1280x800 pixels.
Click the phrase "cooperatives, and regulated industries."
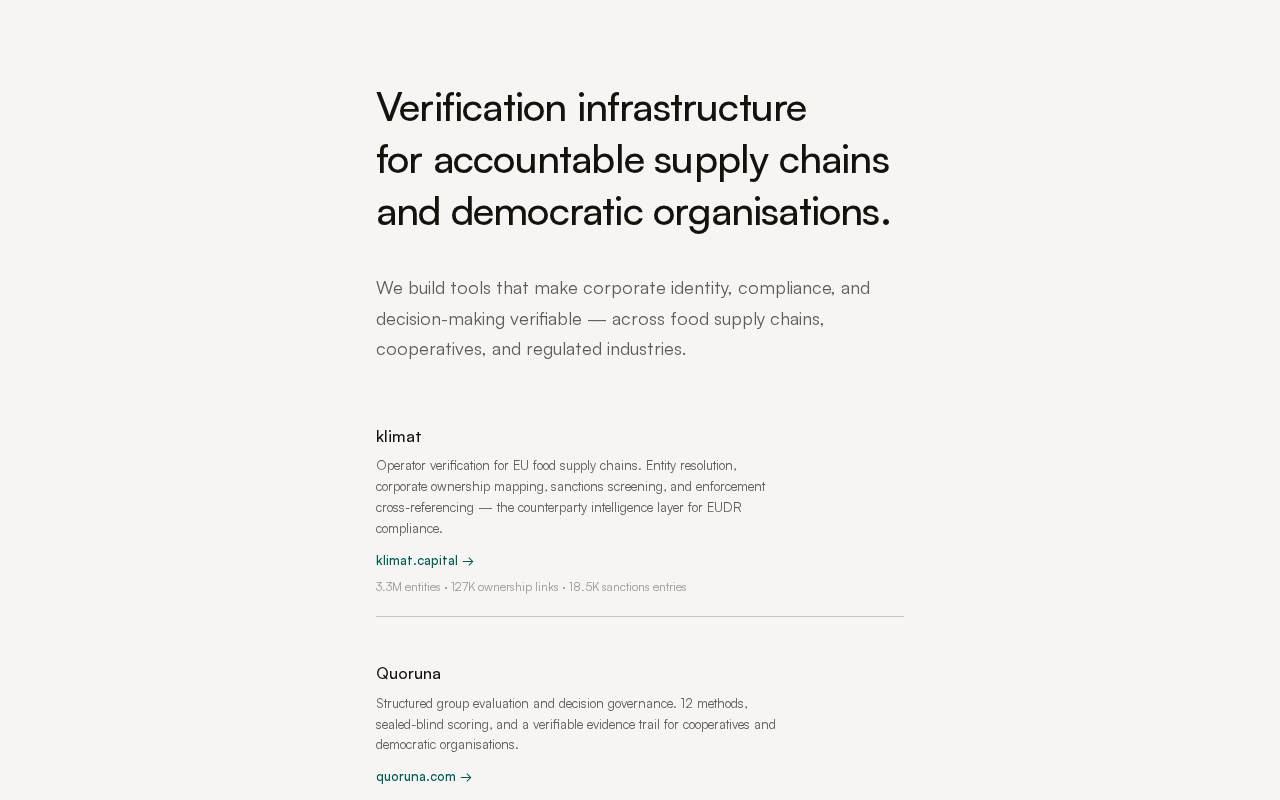pyautogui.click(x=531, y=349)
